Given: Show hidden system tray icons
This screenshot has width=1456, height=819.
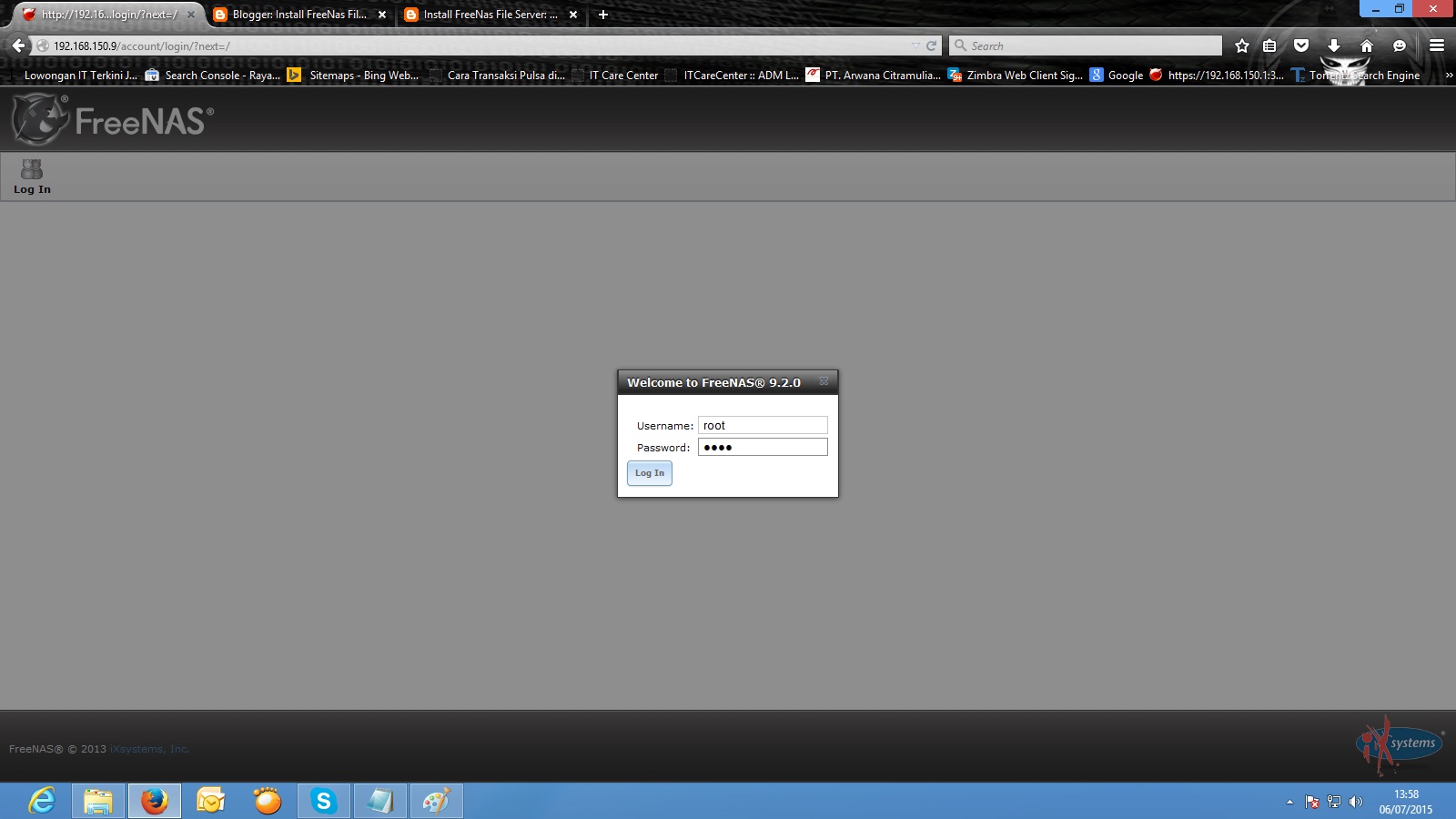Looking at the screenshot, I should (1289, 802).
